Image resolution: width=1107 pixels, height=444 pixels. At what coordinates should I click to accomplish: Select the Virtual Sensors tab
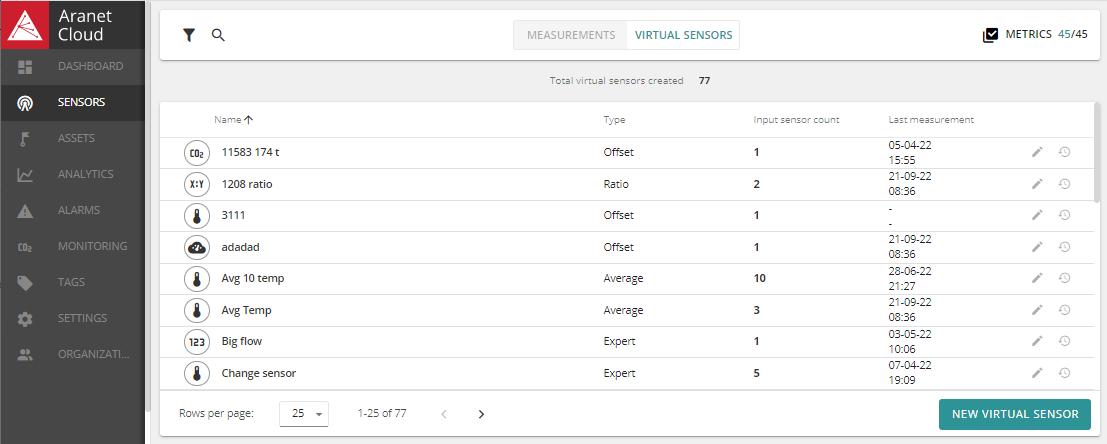pos(683,35)
